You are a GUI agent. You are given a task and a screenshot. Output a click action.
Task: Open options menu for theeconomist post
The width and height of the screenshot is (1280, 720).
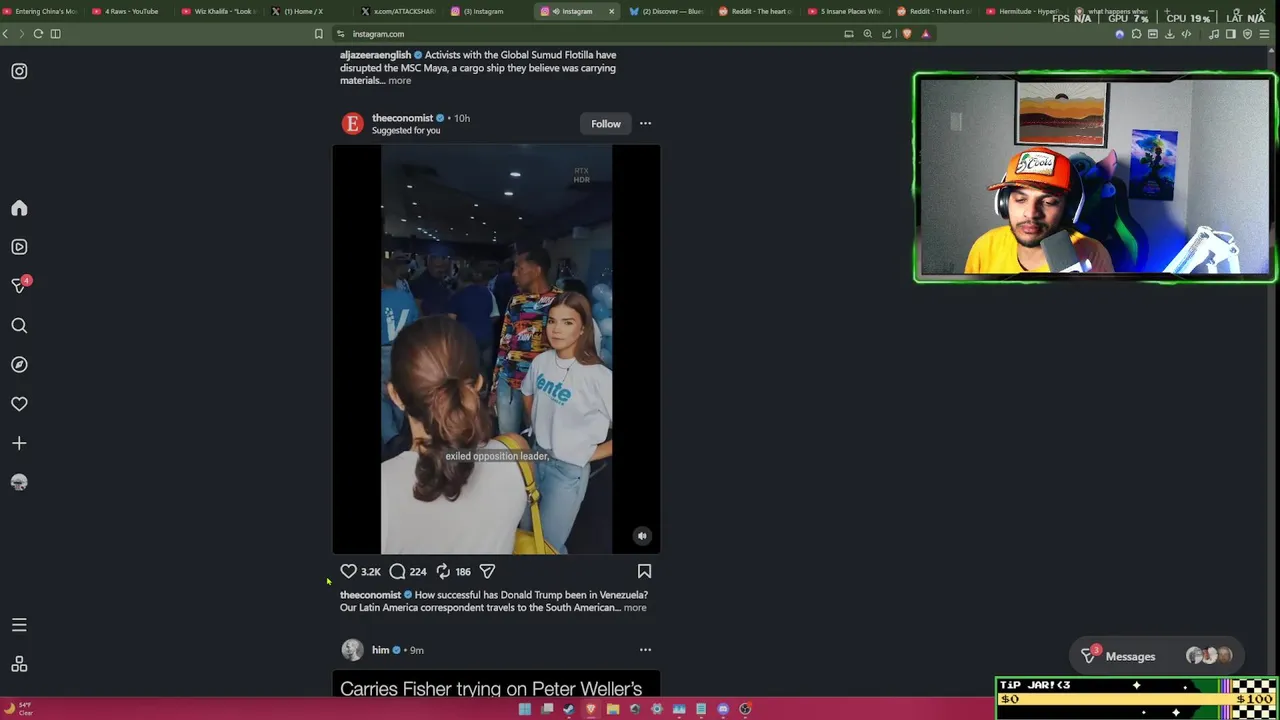[645, 124]
